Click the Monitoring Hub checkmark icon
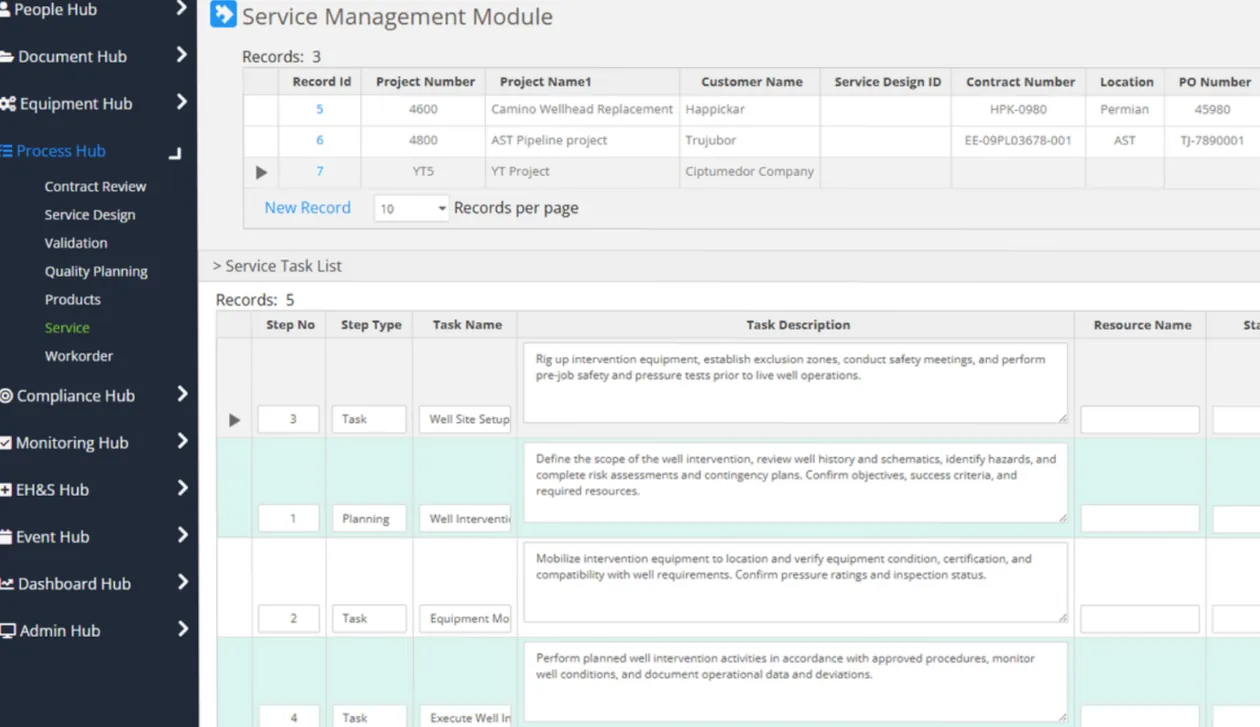1260x727 pixels. (6, 443)
